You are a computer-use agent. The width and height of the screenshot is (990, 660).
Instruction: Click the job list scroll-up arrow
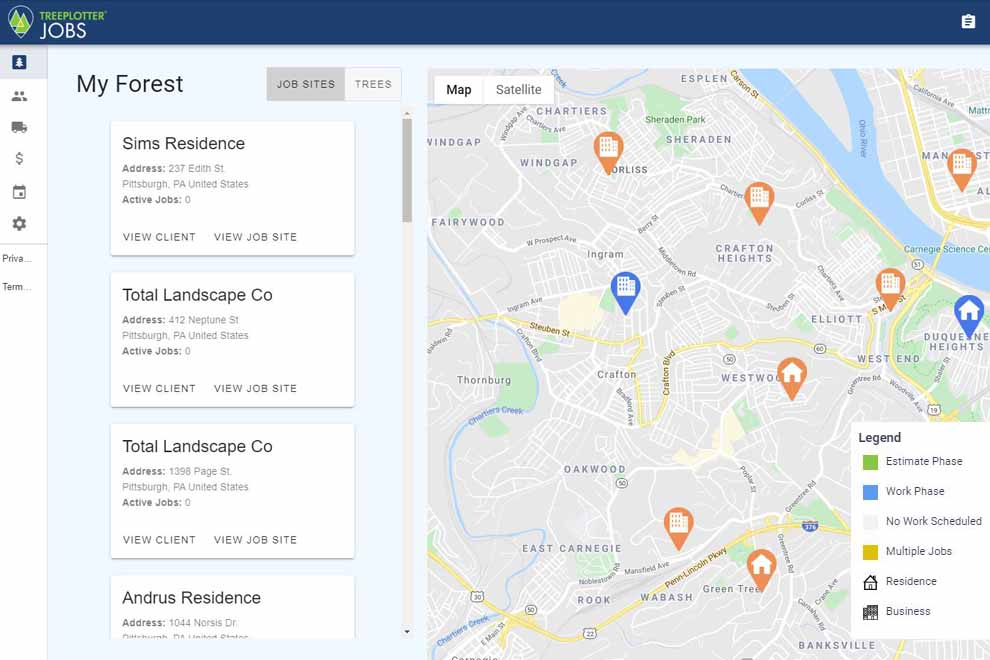point(407,114)
